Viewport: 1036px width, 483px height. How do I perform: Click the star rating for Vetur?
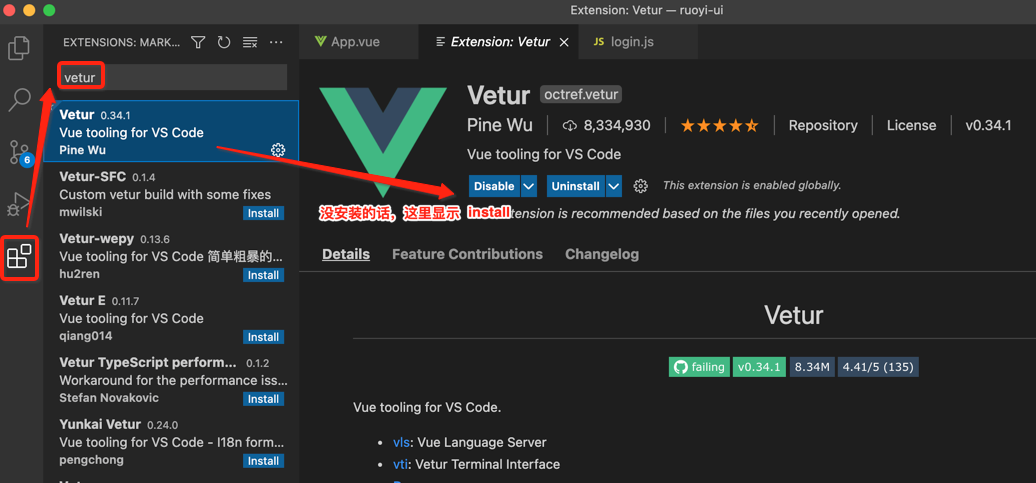(720, 126)
